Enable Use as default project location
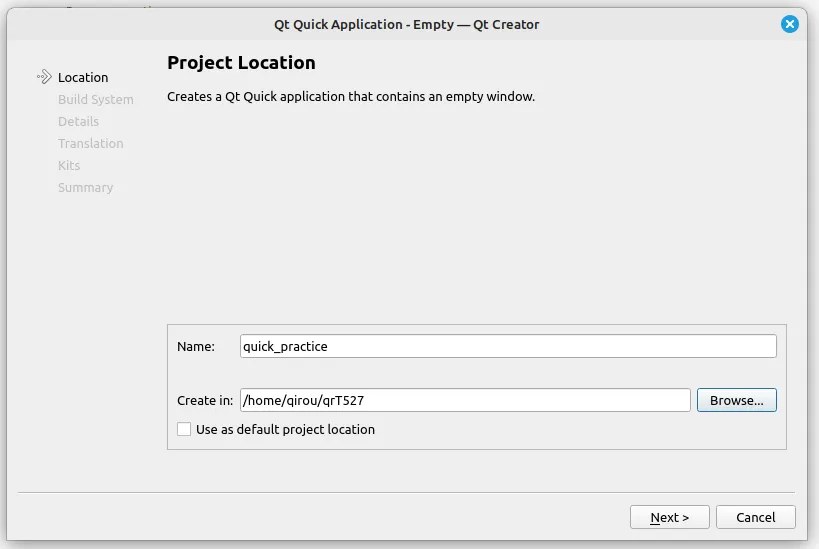This screenshot has height=549, width=819. 184,429
